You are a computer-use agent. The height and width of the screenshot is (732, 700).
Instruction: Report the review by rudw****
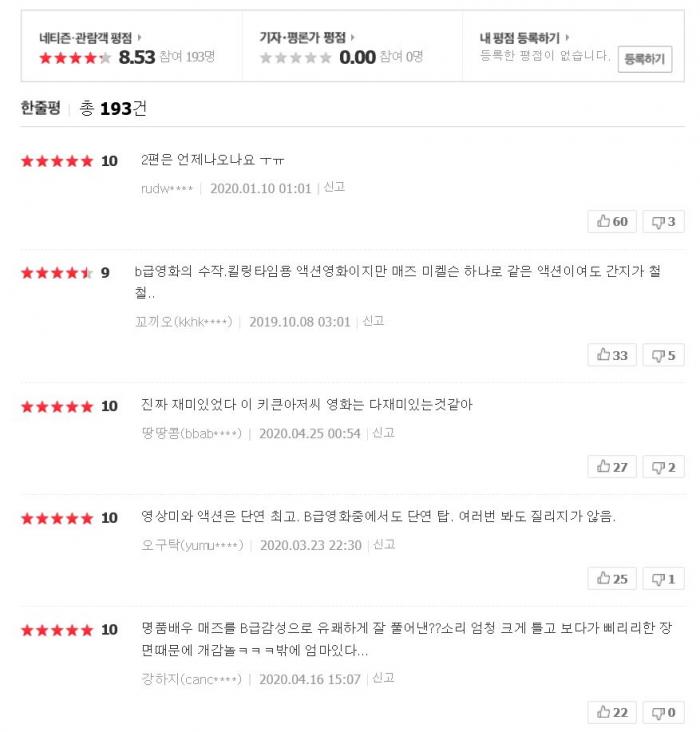pyautogui.click(x=334, y=187)
